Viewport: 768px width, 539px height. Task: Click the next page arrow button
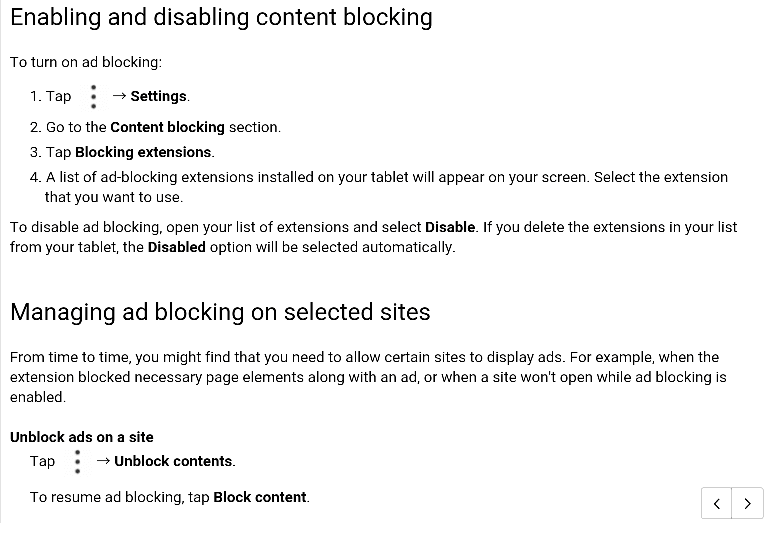(x=747, y=503)
